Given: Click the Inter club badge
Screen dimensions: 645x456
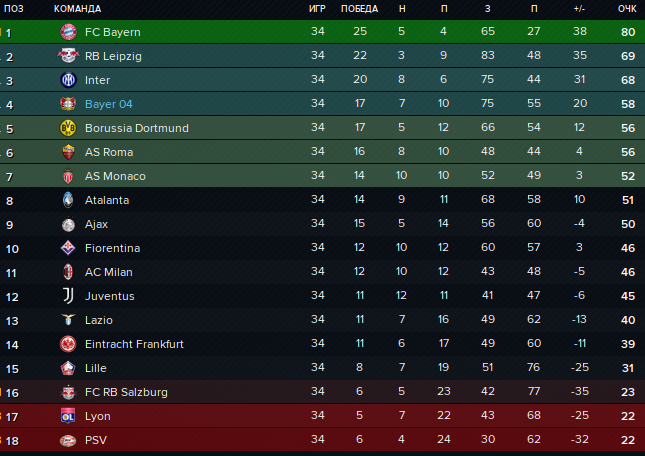Looking at the screenshot, I should click(68, 80).
